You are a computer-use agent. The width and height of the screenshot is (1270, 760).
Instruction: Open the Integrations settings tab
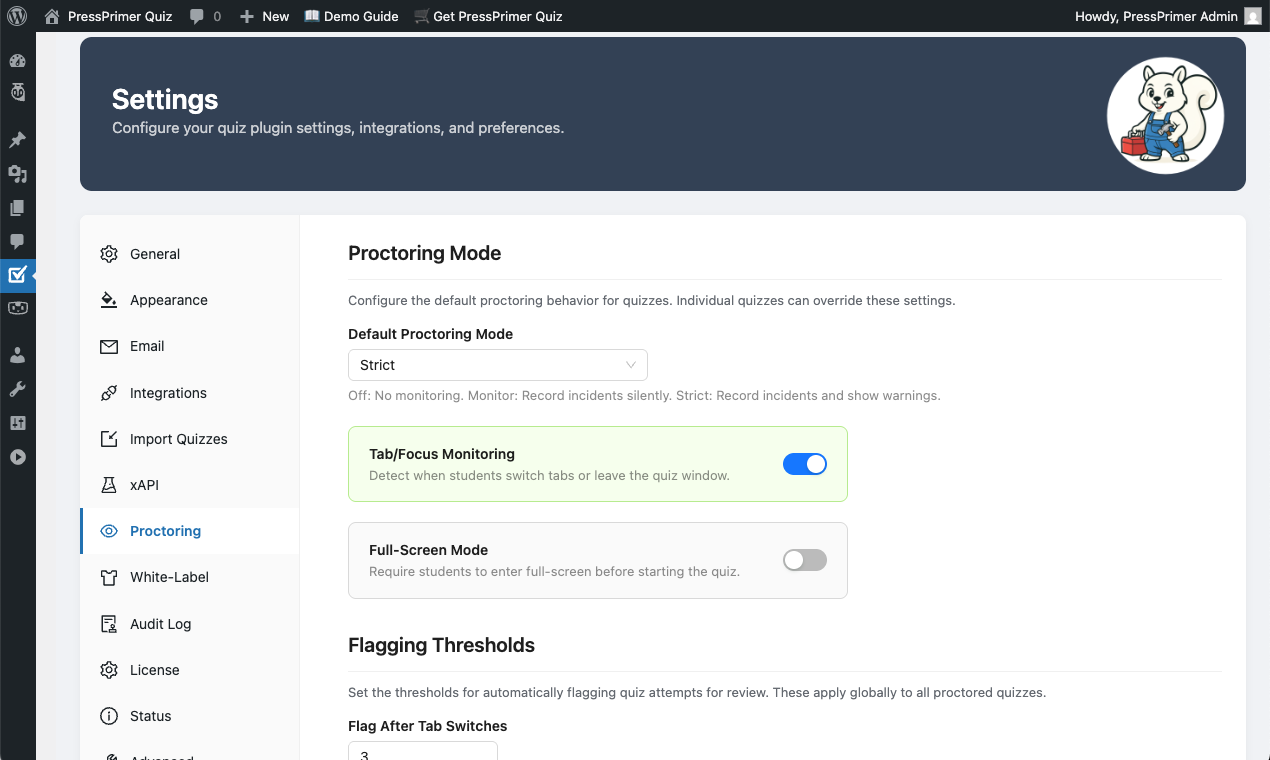click(190, 393)
